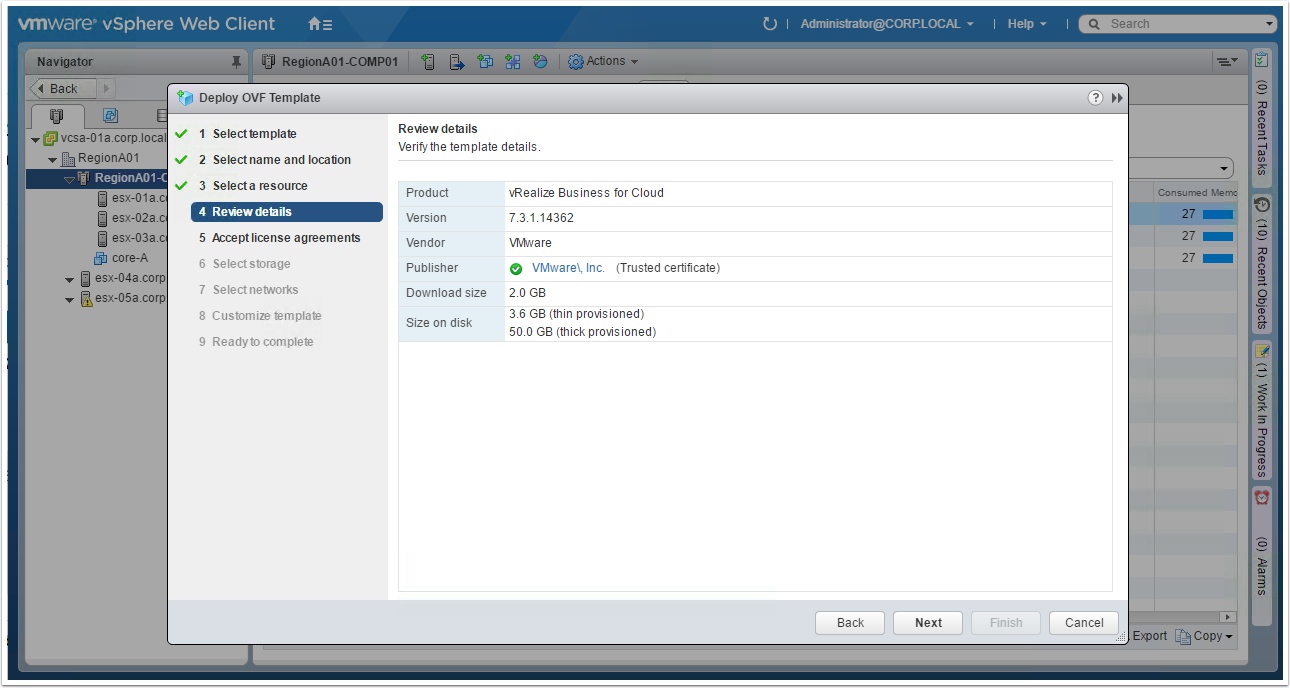Select the core-A resource pool
The width and height of the screenshot is (1290, 688).
121,258
